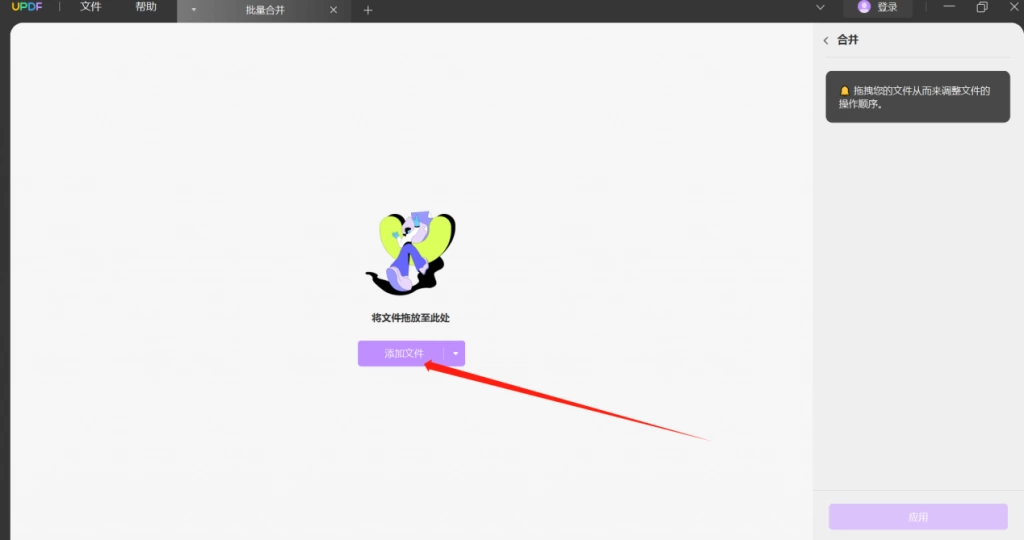Expand the arrow next to 添加文件
This screenshot has height=540, width=1024.
455,353
